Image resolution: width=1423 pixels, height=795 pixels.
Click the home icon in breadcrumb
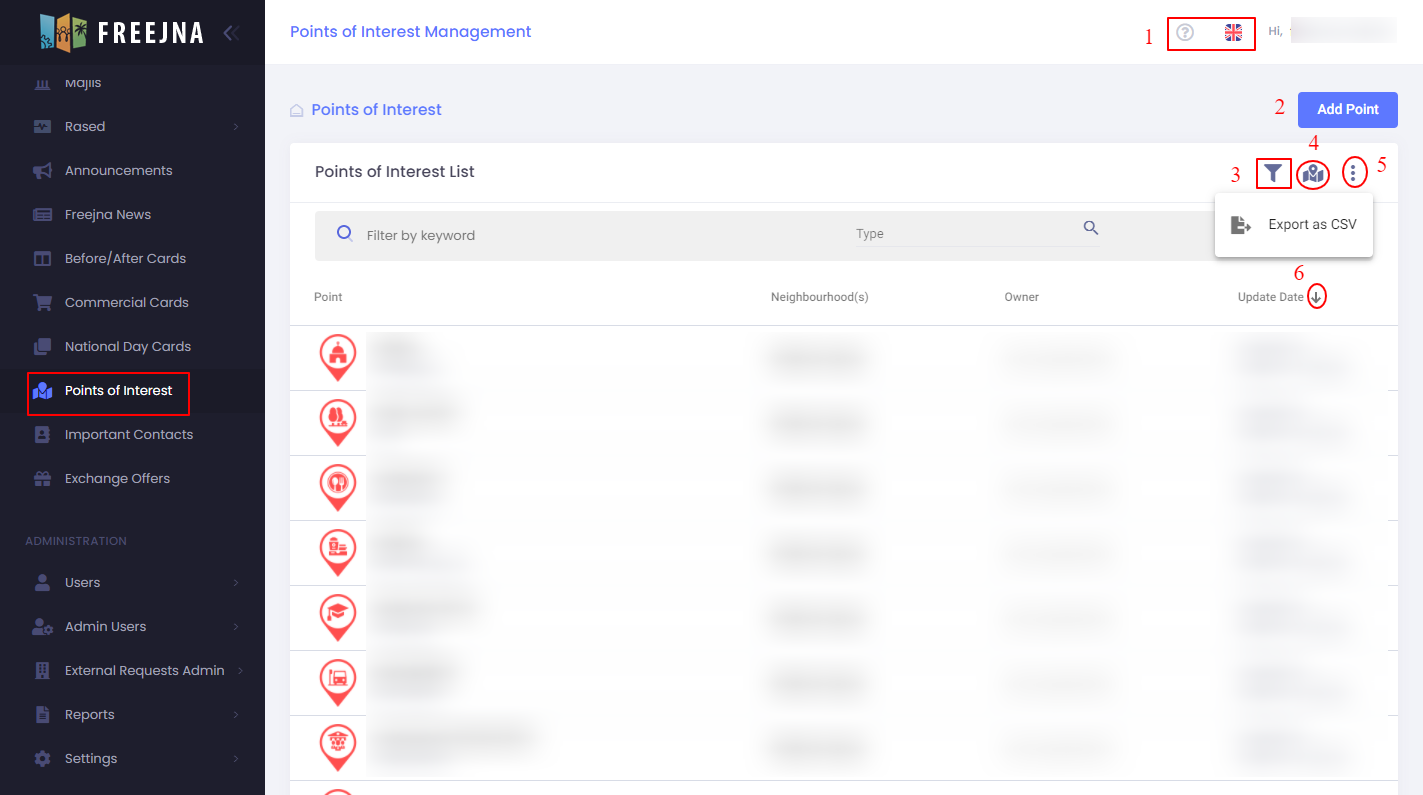pos(297,111)
